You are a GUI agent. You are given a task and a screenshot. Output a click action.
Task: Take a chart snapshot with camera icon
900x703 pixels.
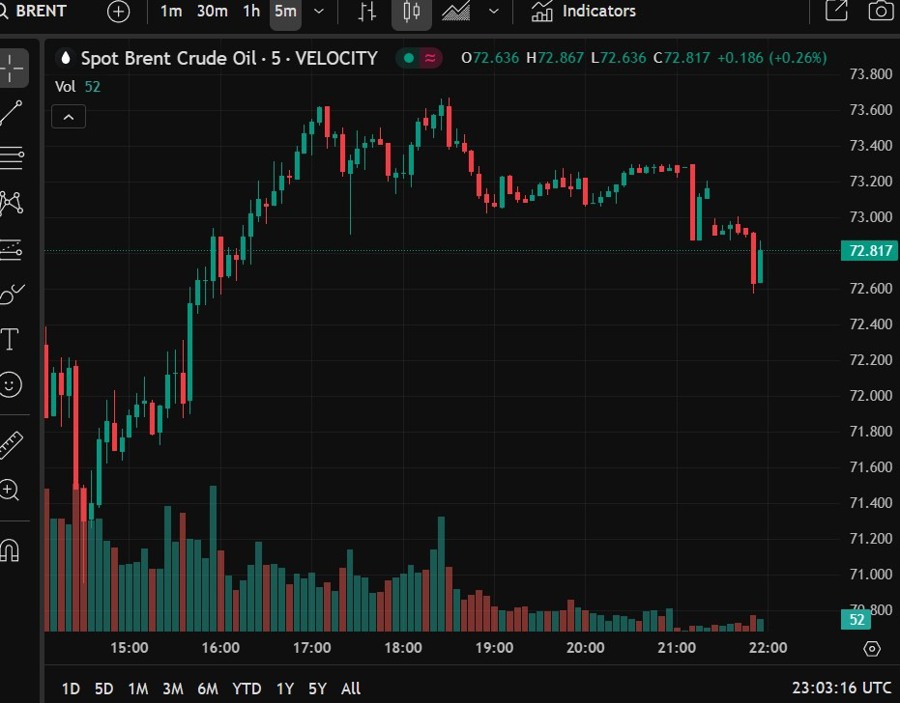point(880,11)
